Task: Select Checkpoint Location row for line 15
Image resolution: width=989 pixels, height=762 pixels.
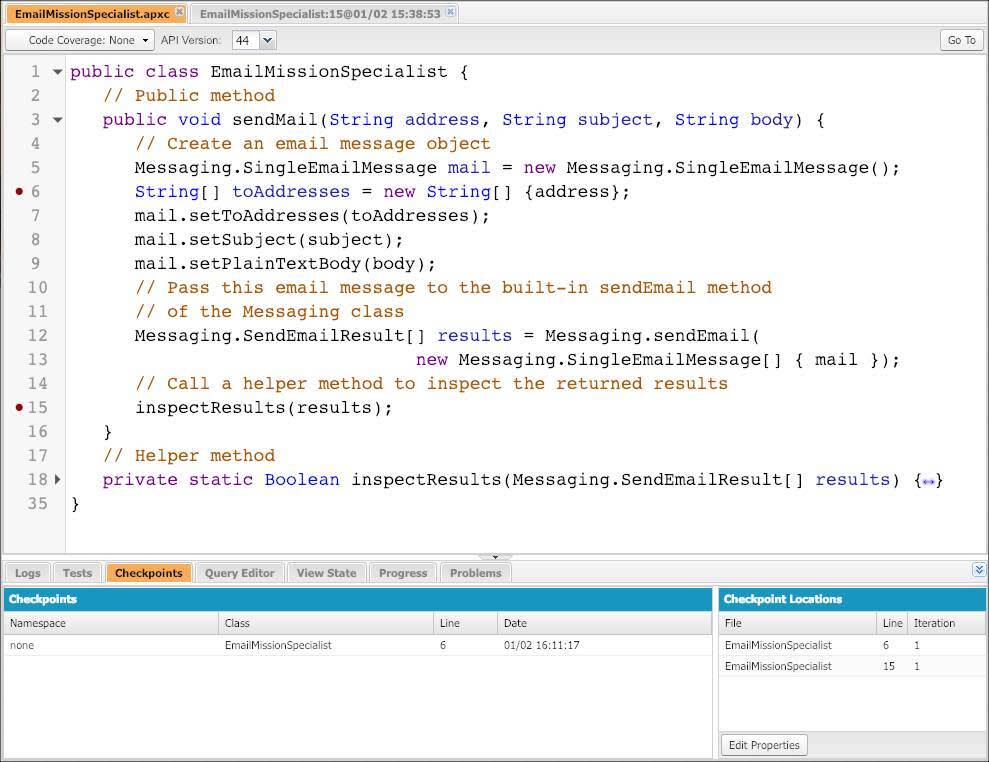Action: click(852, 666)
